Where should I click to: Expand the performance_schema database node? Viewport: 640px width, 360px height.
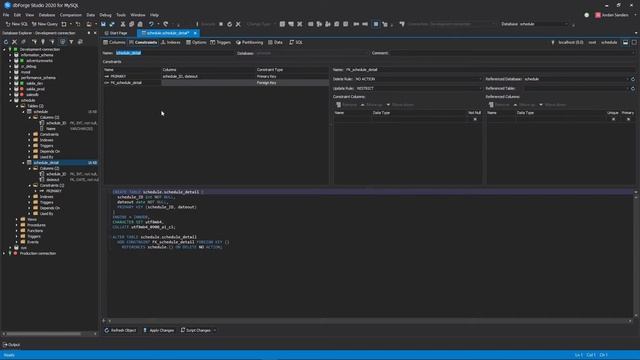[11, 78]
